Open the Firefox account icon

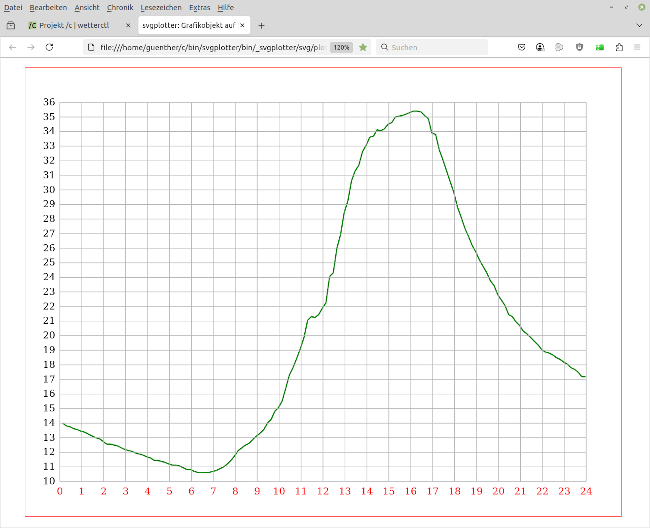[540, 47]
